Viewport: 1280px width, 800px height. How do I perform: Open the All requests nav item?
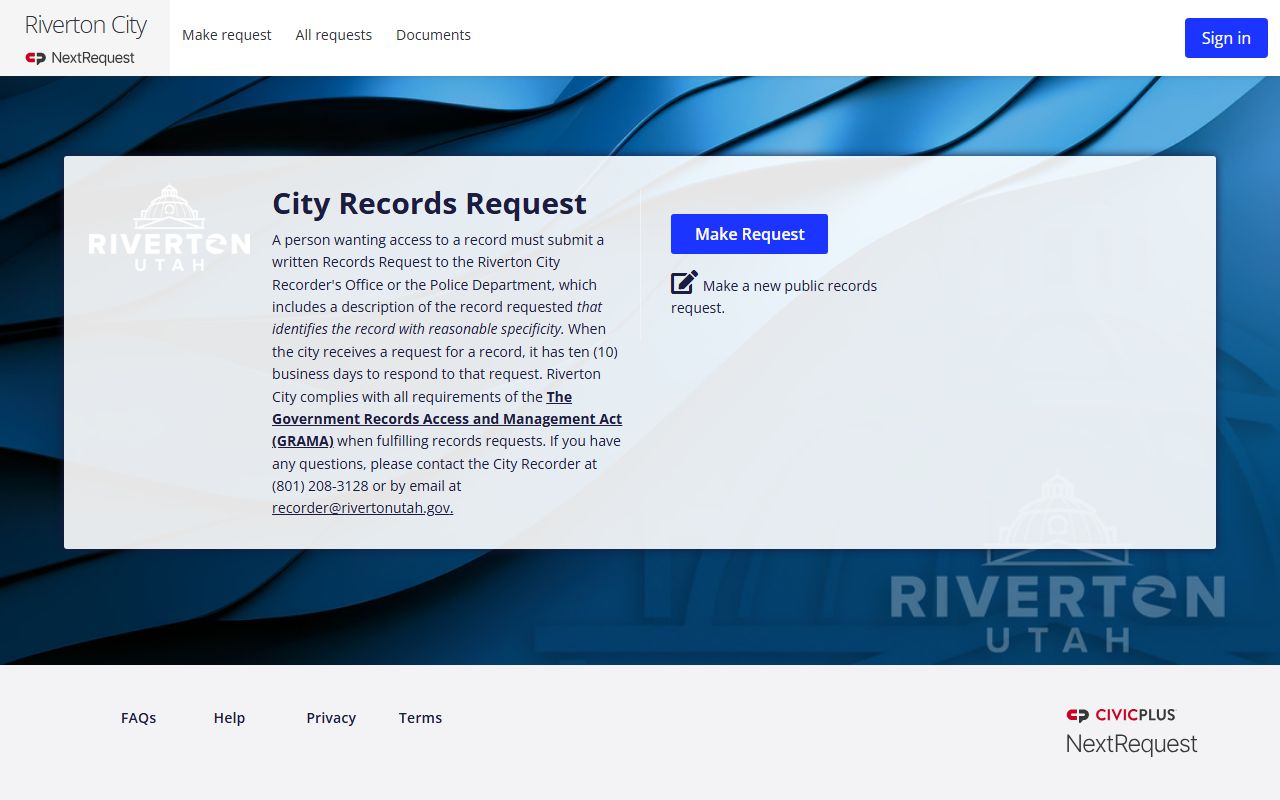pos(334,35)
